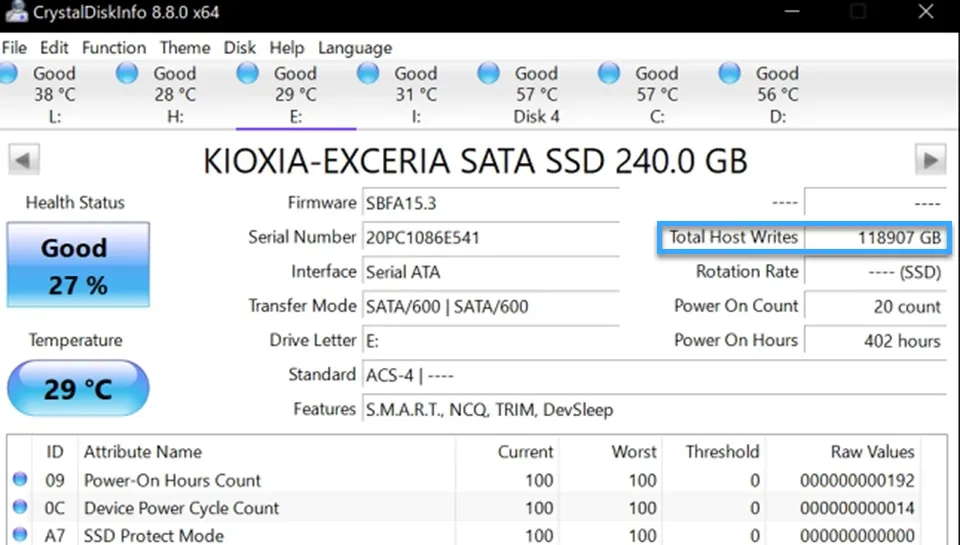Click the Total Host Writes label
This screenshot has height=545, width=960.
733,238
